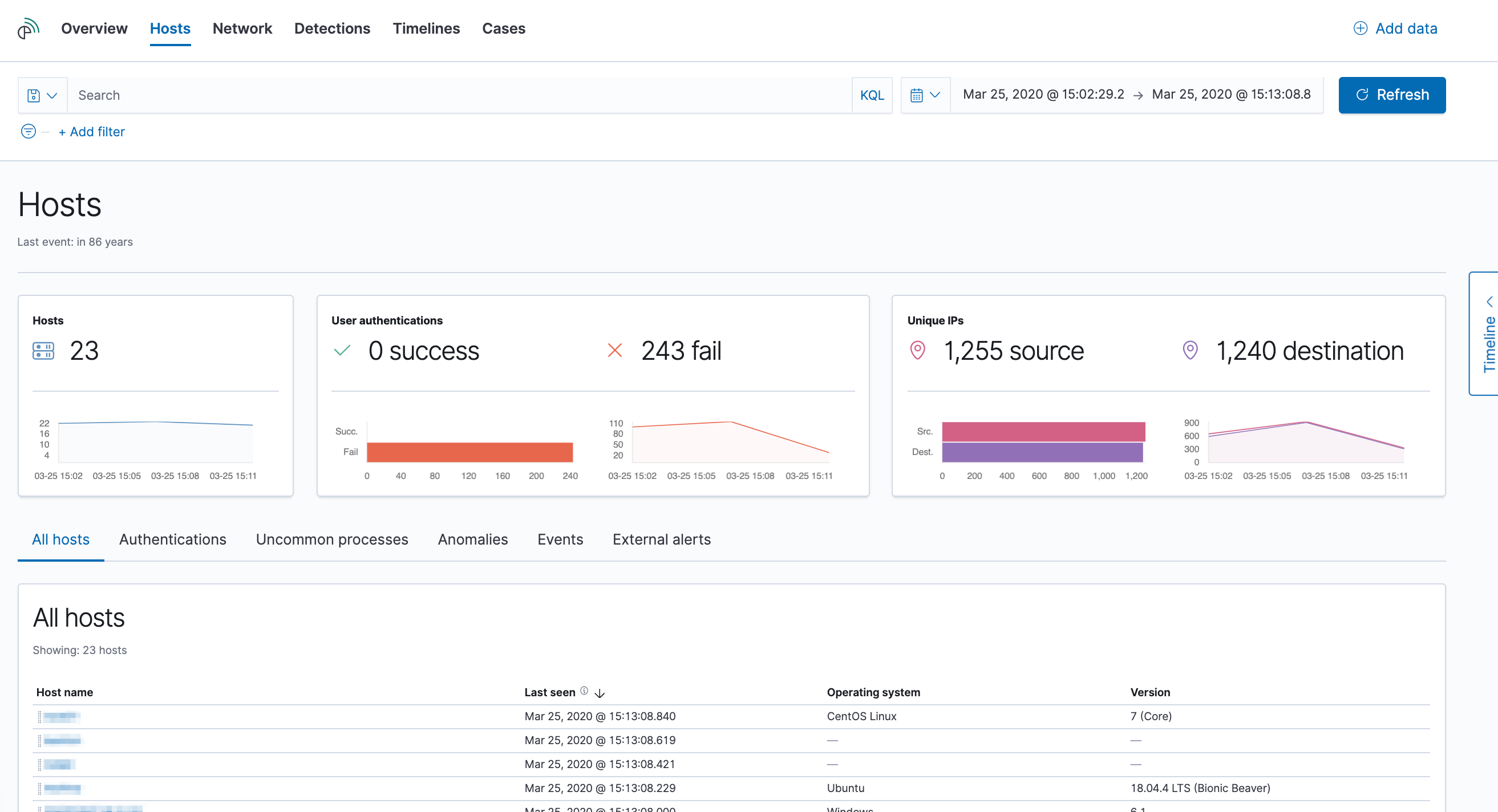Switch to the Network tab
The height and width of the screenshot is (812, 1498).
click(x=242, y=28)
